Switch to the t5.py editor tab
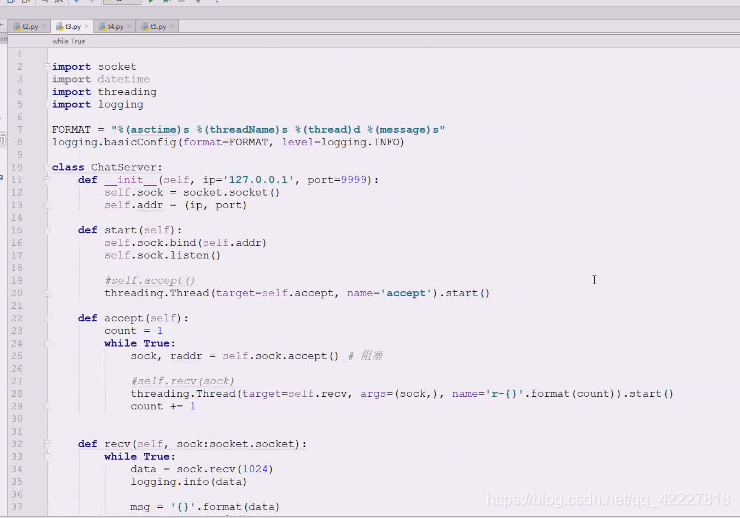740x518 pixels. point(158,27)
